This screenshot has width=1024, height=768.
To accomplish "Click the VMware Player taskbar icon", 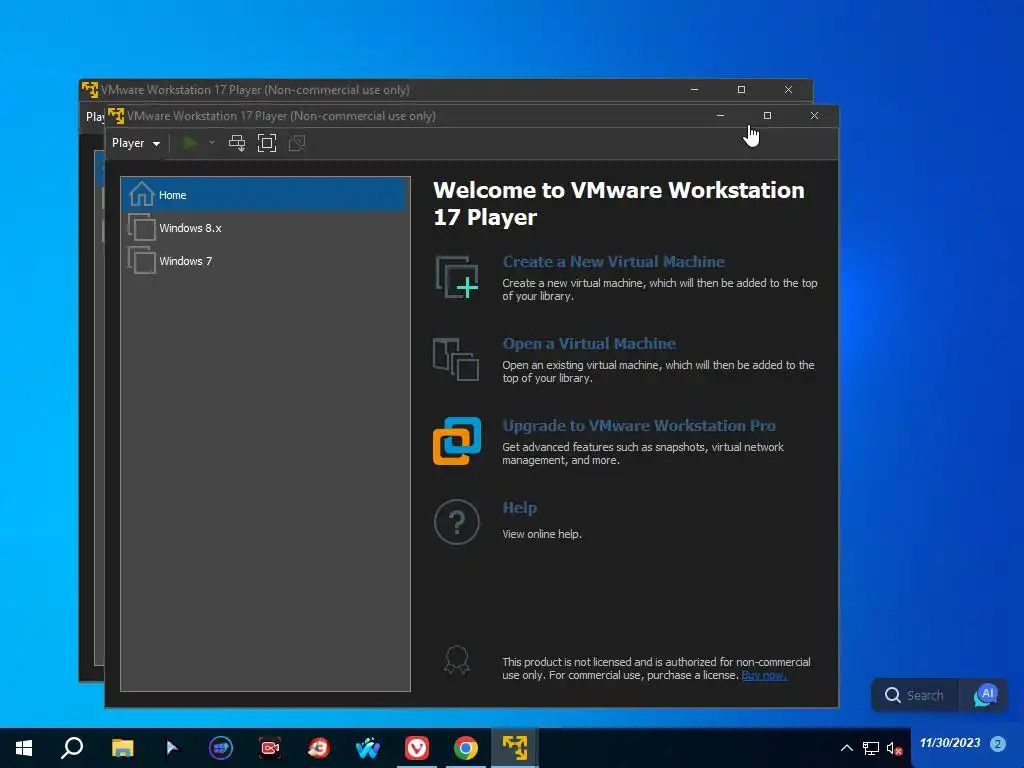I will pyautogui.click(x=515, y=748).
